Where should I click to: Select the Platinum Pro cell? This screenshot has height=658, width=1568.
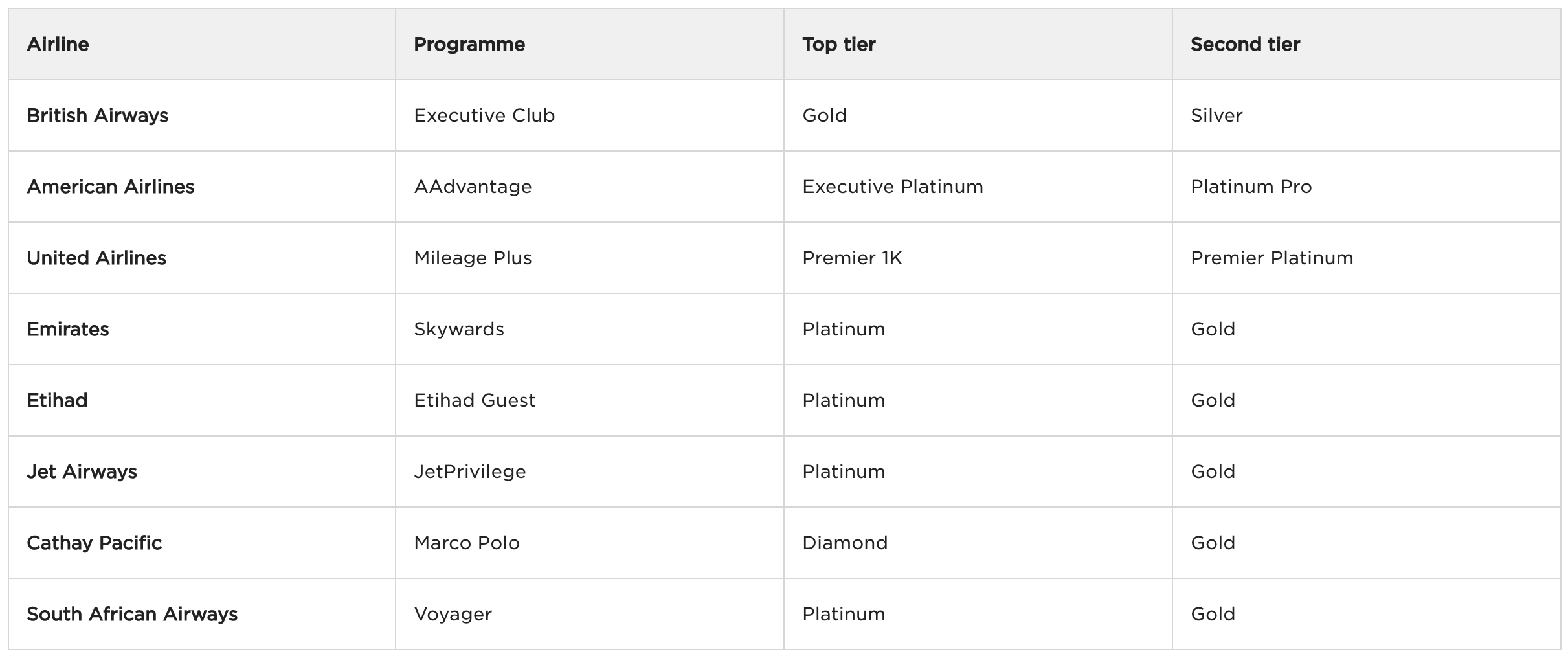pos(1251,187)
